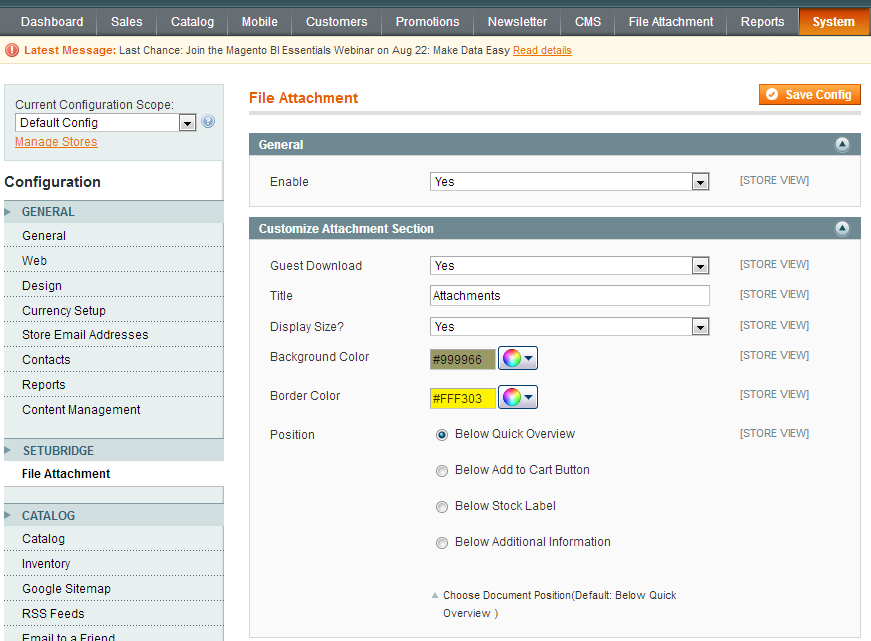Open the Enable dropdown
The image size is (871, 641).
570,182
